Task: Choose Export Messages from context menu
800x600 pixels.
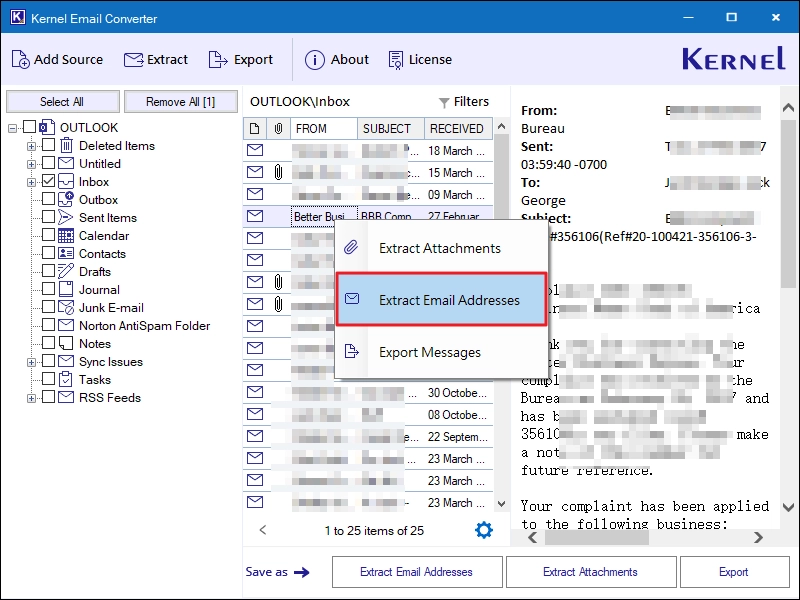Action: [441, 352]
